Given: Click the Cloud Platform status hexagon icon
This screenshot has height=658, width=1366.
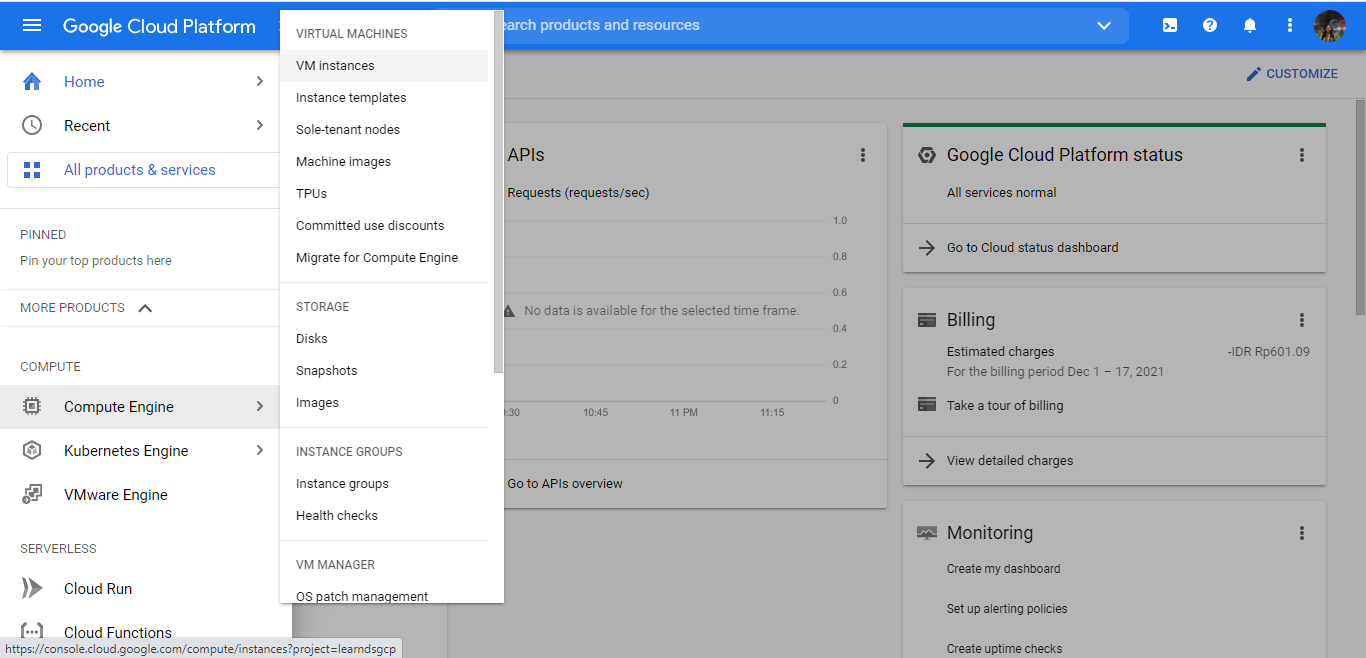Looking at the screenshot, I should [927, 155].
